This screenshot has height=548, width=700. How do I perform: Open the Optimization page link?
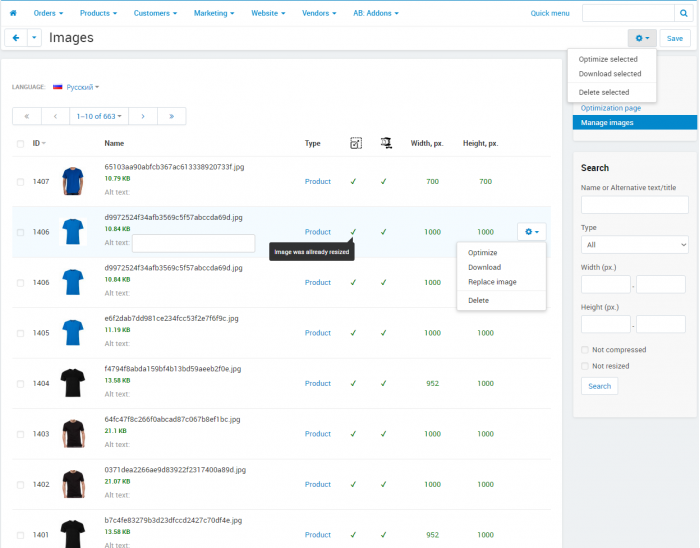coord(610,108)
